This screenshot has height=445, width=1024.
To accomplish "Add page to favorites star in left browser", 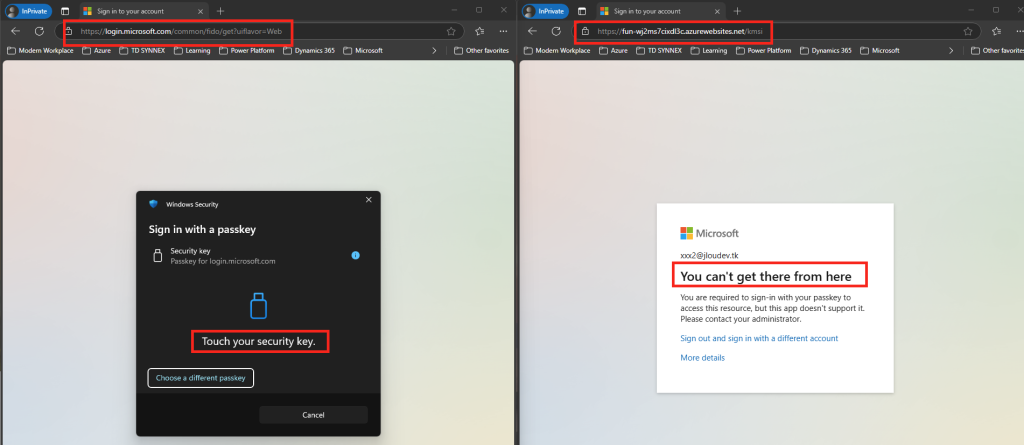I will [451, 31].
